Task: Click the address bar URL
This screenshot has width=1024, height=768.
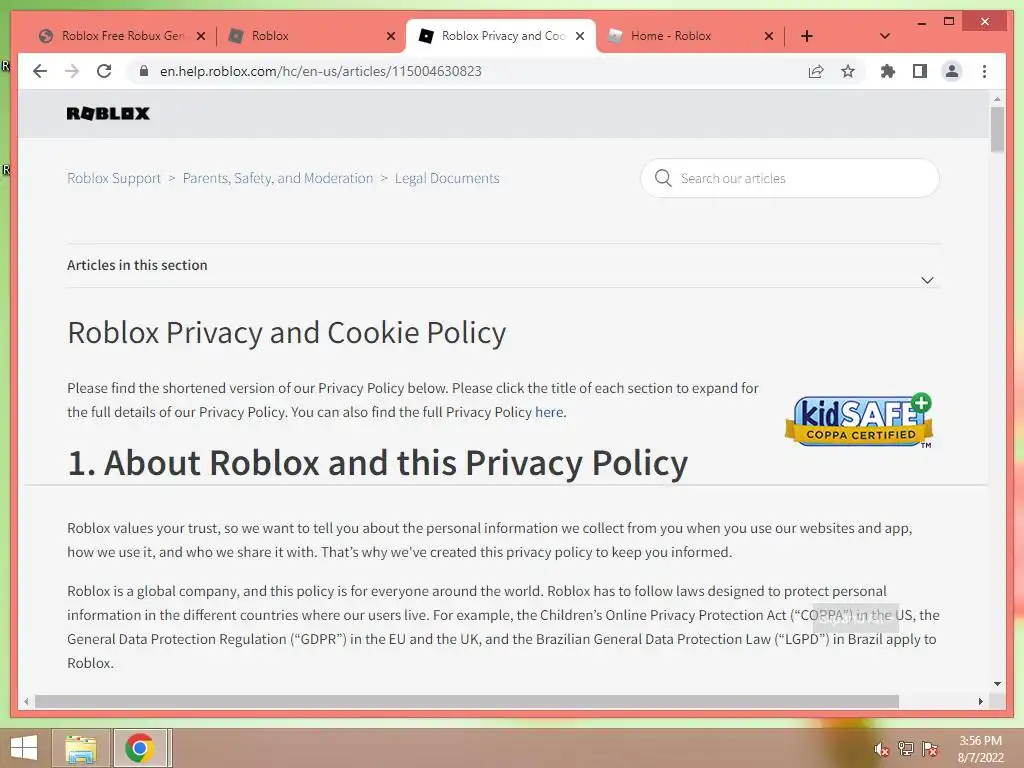Action: click(321, 71)
